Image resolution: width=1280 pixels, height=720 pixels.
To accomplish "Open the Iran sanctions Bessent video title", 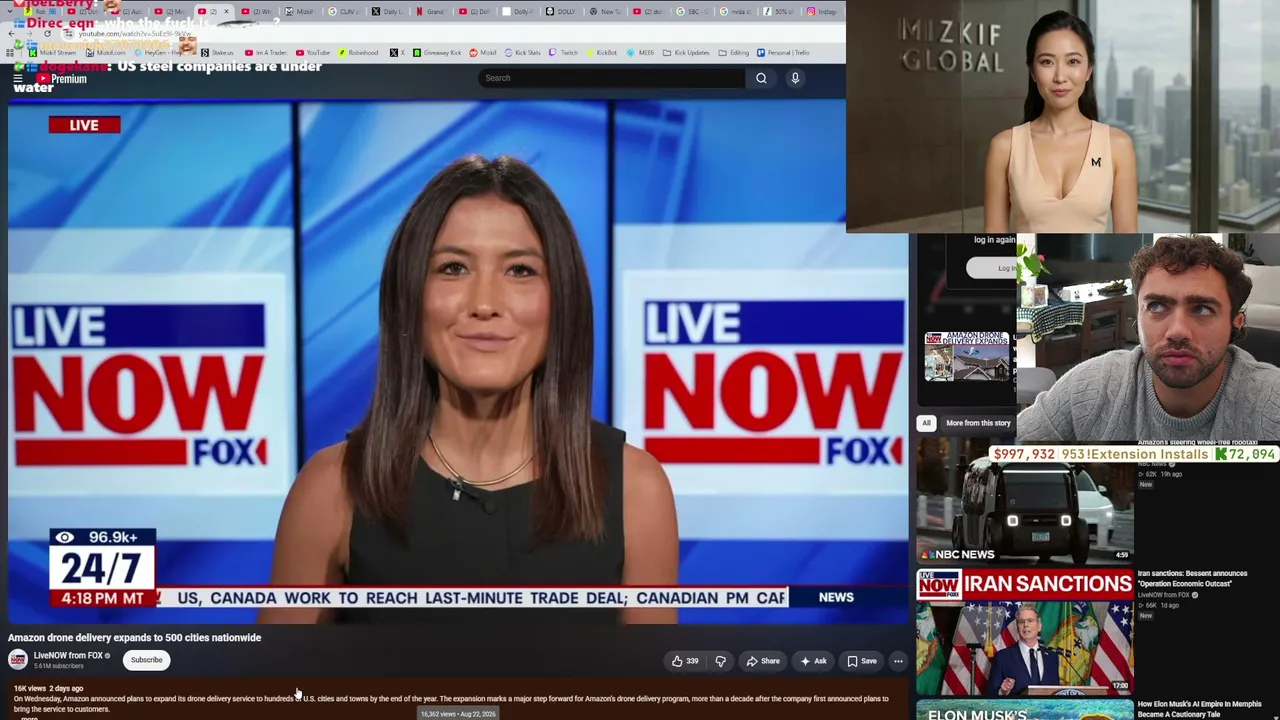I will click(x=1192, y=579).
